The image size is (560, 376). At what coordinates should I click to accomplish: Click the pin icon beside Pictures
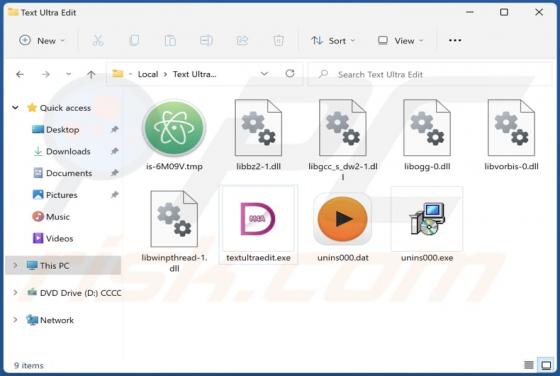click(114, 195)
